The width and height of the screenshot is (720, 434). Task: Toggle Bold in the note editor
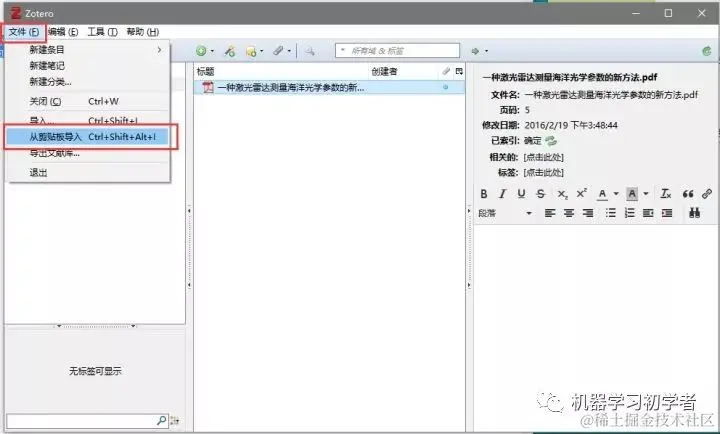(x=484, y=194)
